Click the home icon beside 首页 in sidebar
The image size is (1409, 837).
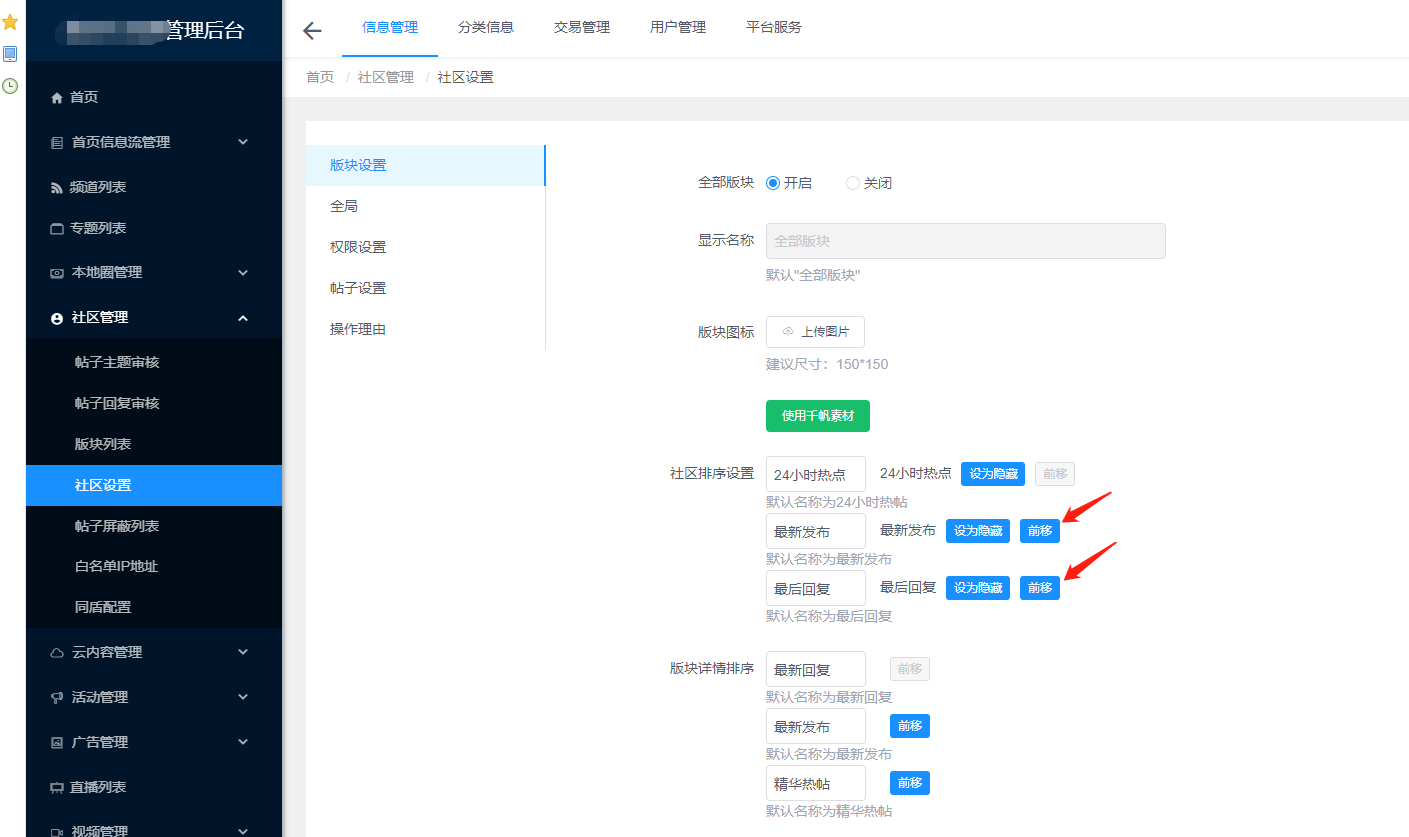57,98
